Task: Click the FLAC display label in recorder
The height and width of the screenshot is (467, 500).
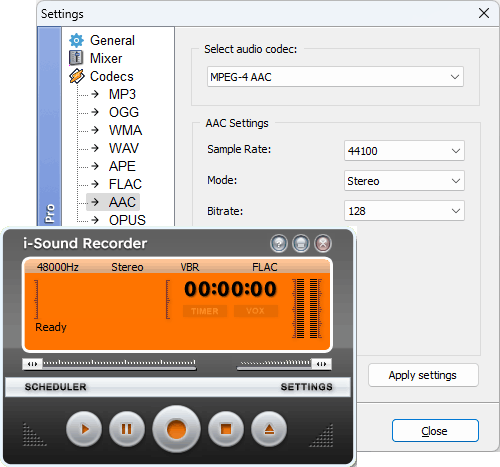Action: 265,267
